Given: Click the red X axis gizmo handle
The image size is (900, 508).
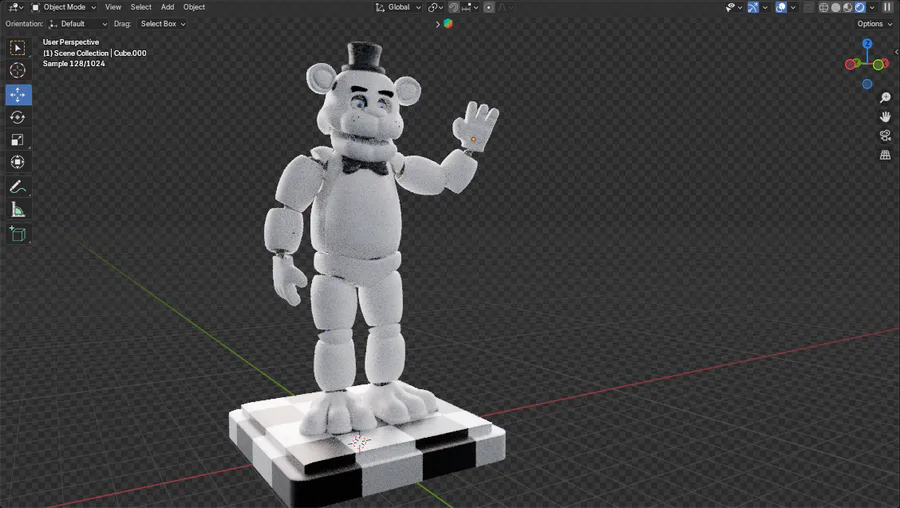Looking at the screenshot, I should click(x=850, y=65).
